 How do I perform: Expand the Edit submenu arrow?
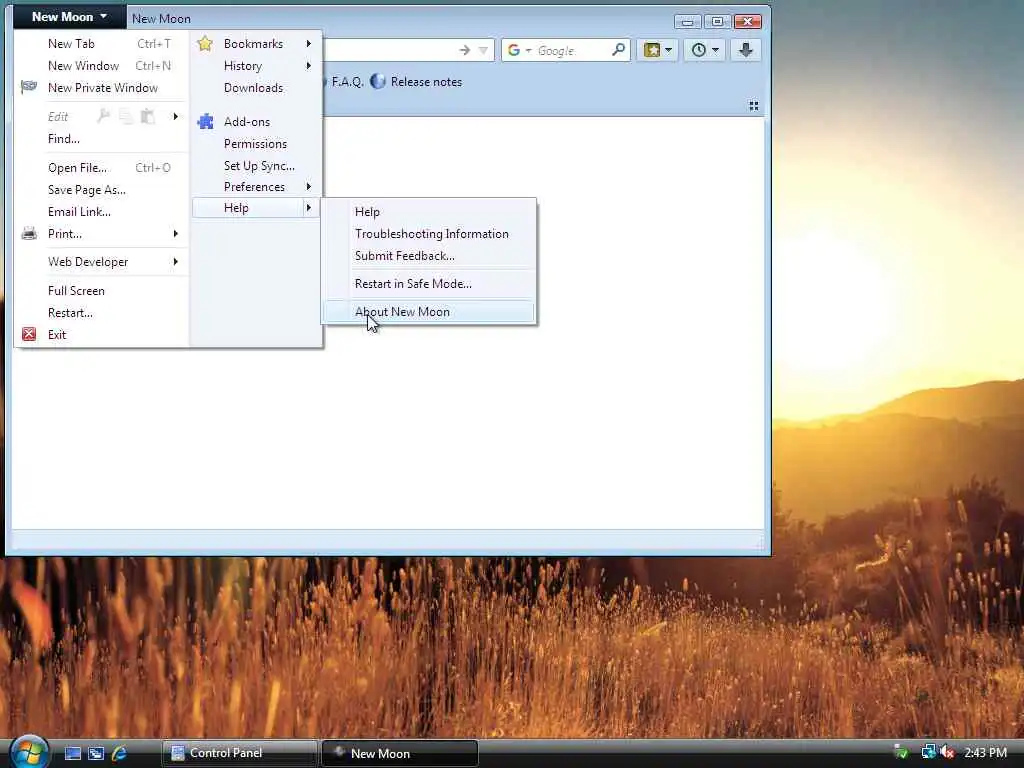click(x=175, y=116)
